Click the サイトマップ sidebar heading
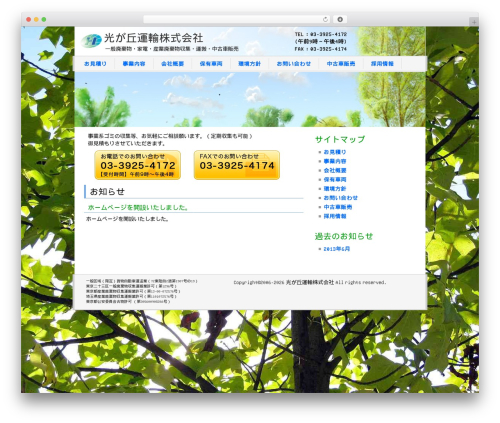This screenshot has width=500, height=423. 340,139
